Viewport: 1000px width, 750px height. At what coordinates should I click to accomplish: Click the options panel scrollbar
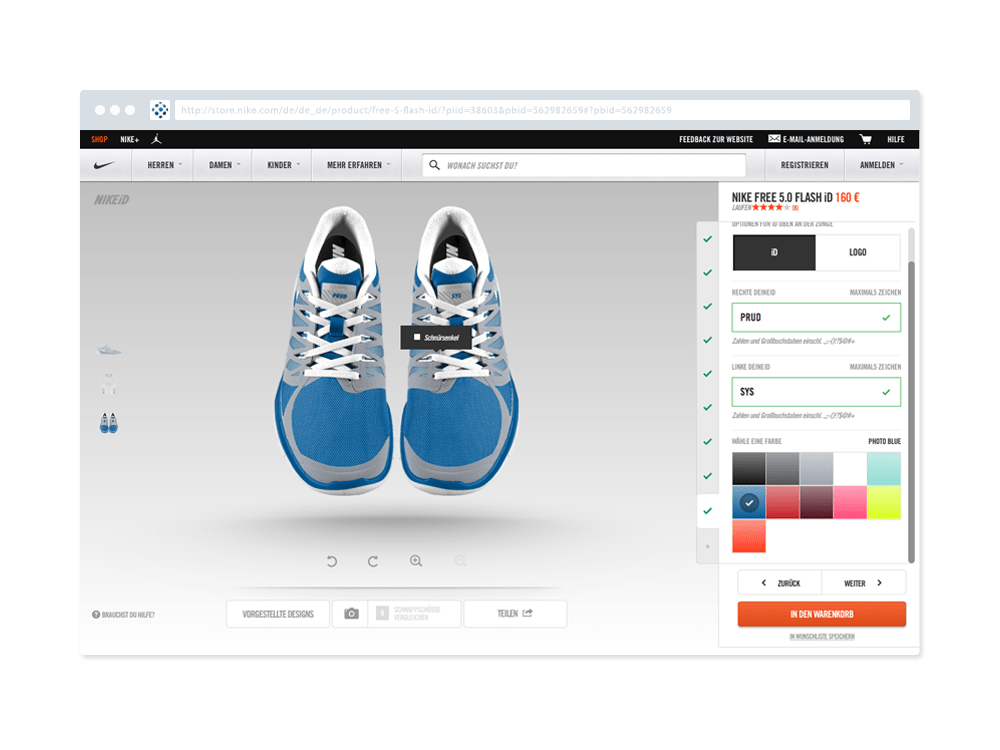[x=911, y=411]
